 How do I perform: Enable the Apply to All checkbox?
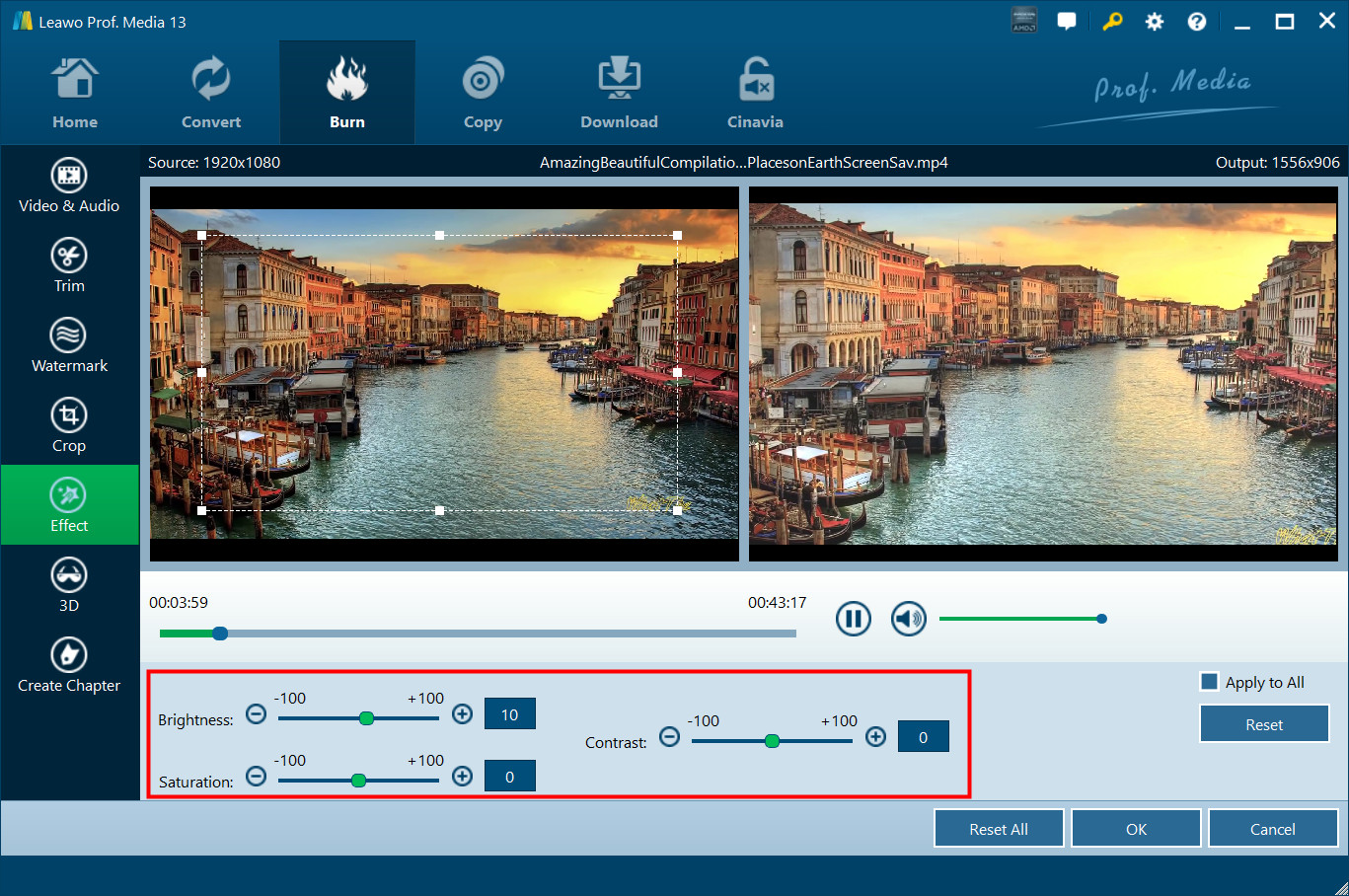pyautogui.click(x=1209, y=682)
